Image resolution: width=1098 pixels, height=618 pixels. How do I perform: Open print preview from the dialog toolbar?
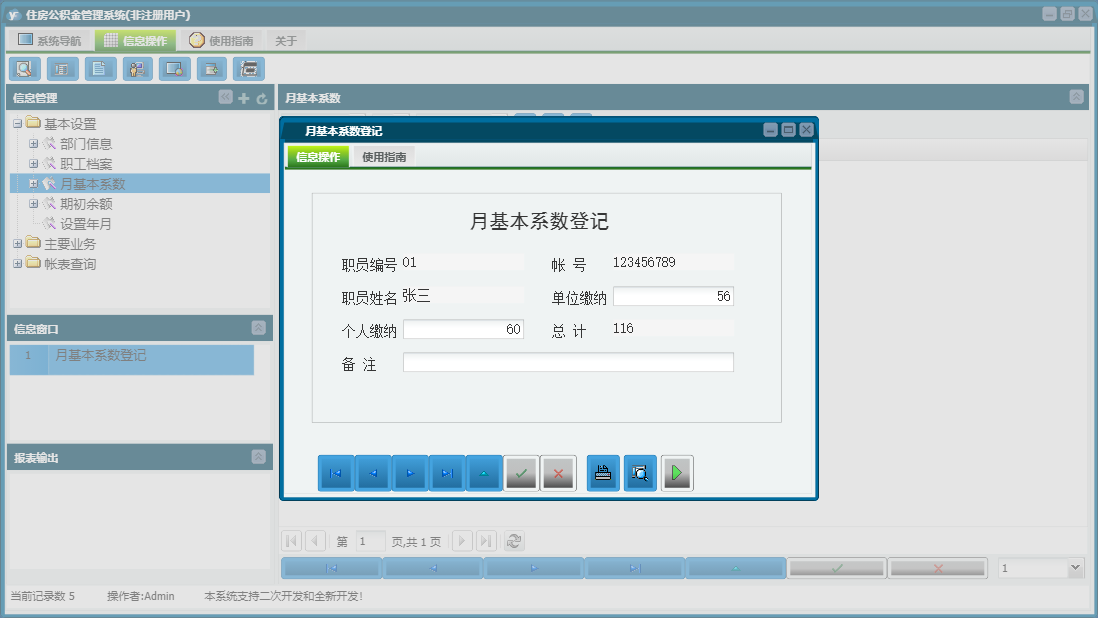[640, 473]
